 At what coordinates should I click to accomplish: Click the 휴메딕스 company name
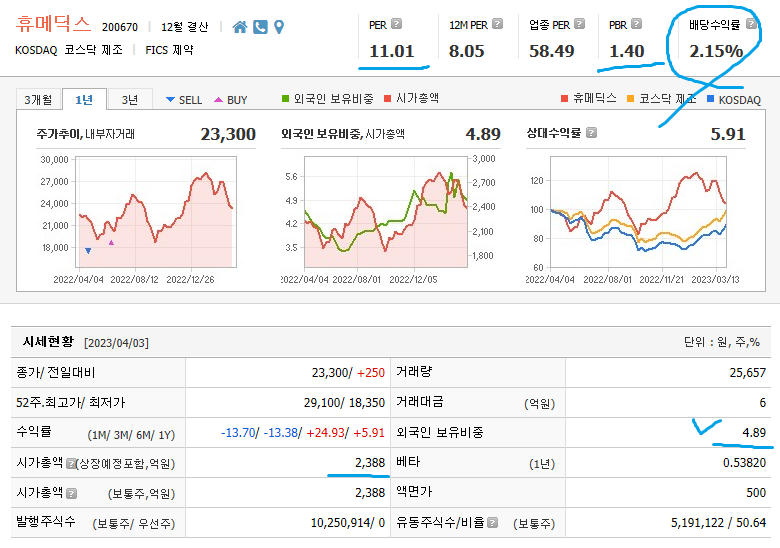(53, 23)
